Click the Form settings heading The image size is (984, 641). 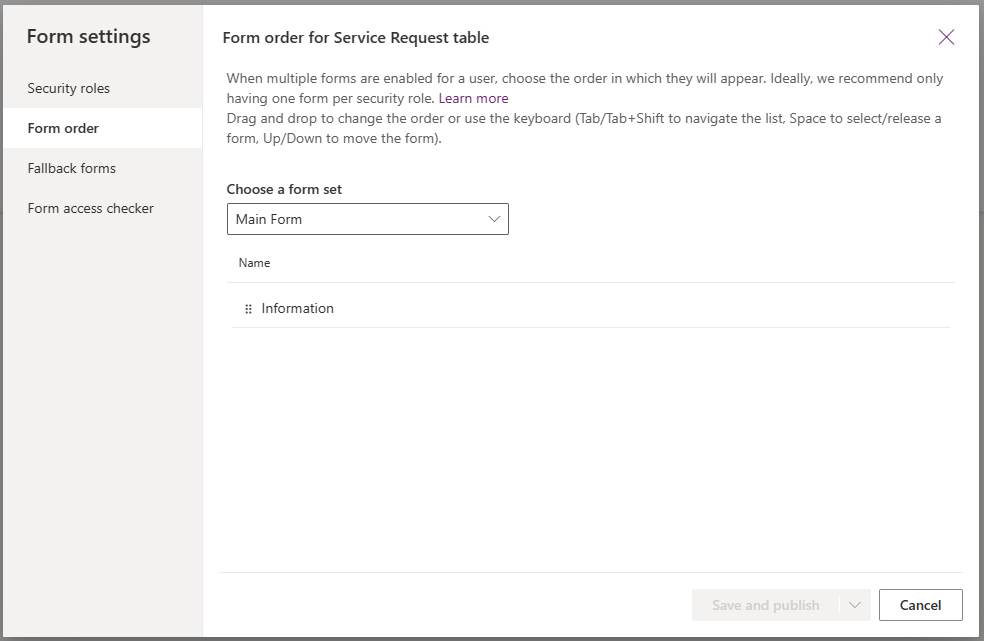89,37
